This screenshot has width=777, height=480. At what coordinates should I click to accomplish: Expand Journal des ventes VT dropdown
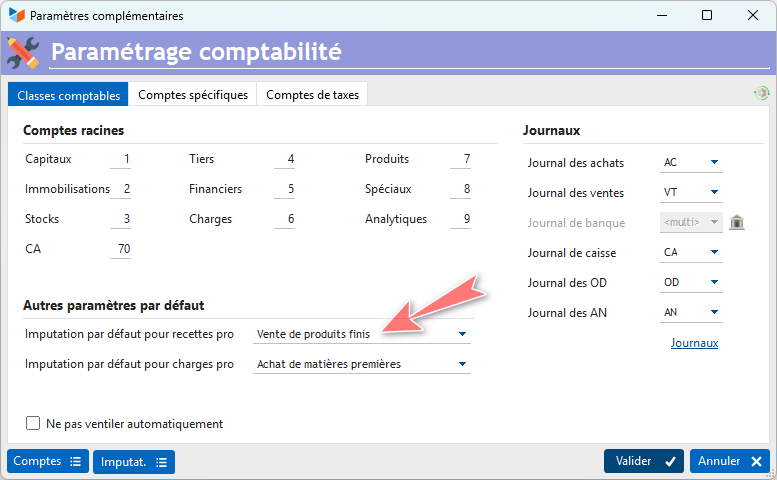point(691,192)
